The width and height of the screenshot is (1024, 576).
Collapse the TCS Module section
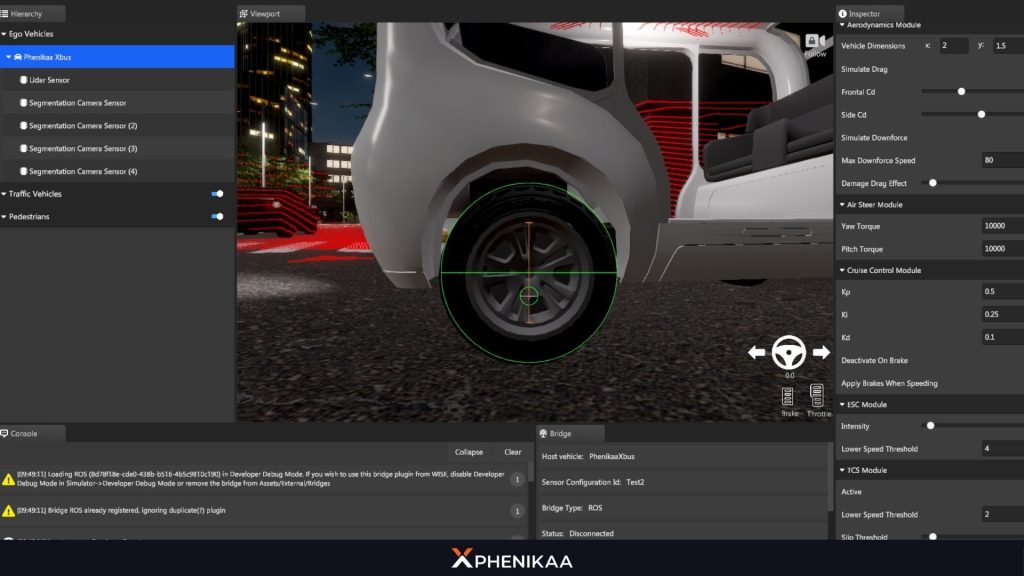842,470
